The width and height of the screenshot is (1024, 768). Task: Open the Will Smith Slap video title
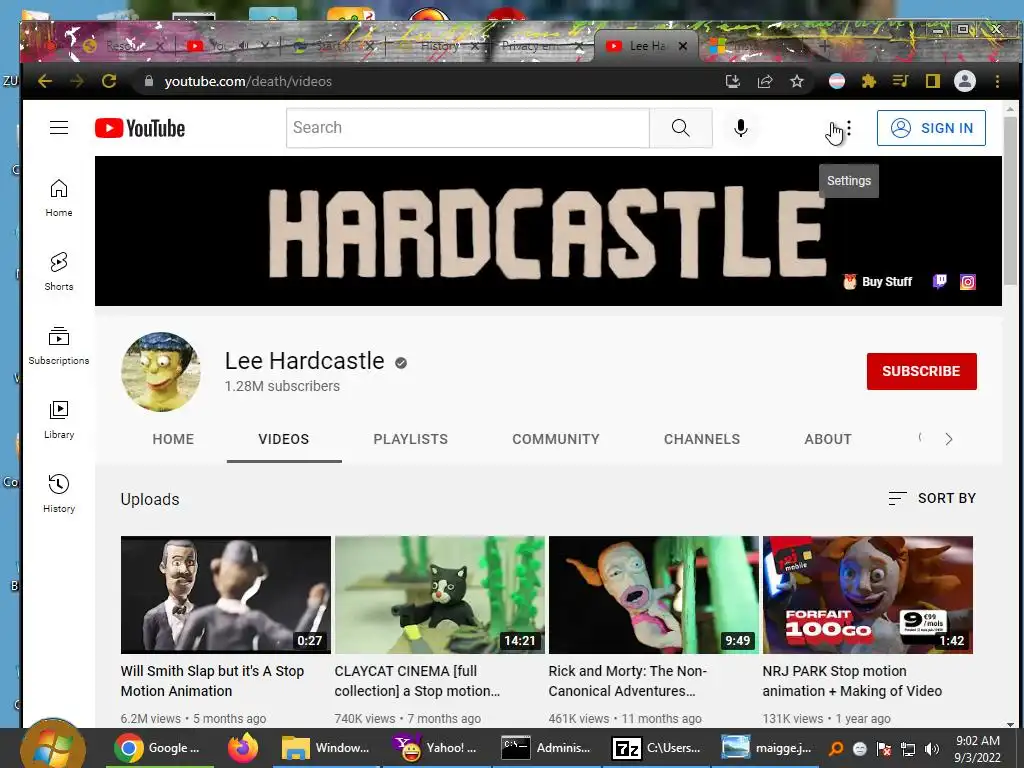click(x=212, y=681)
